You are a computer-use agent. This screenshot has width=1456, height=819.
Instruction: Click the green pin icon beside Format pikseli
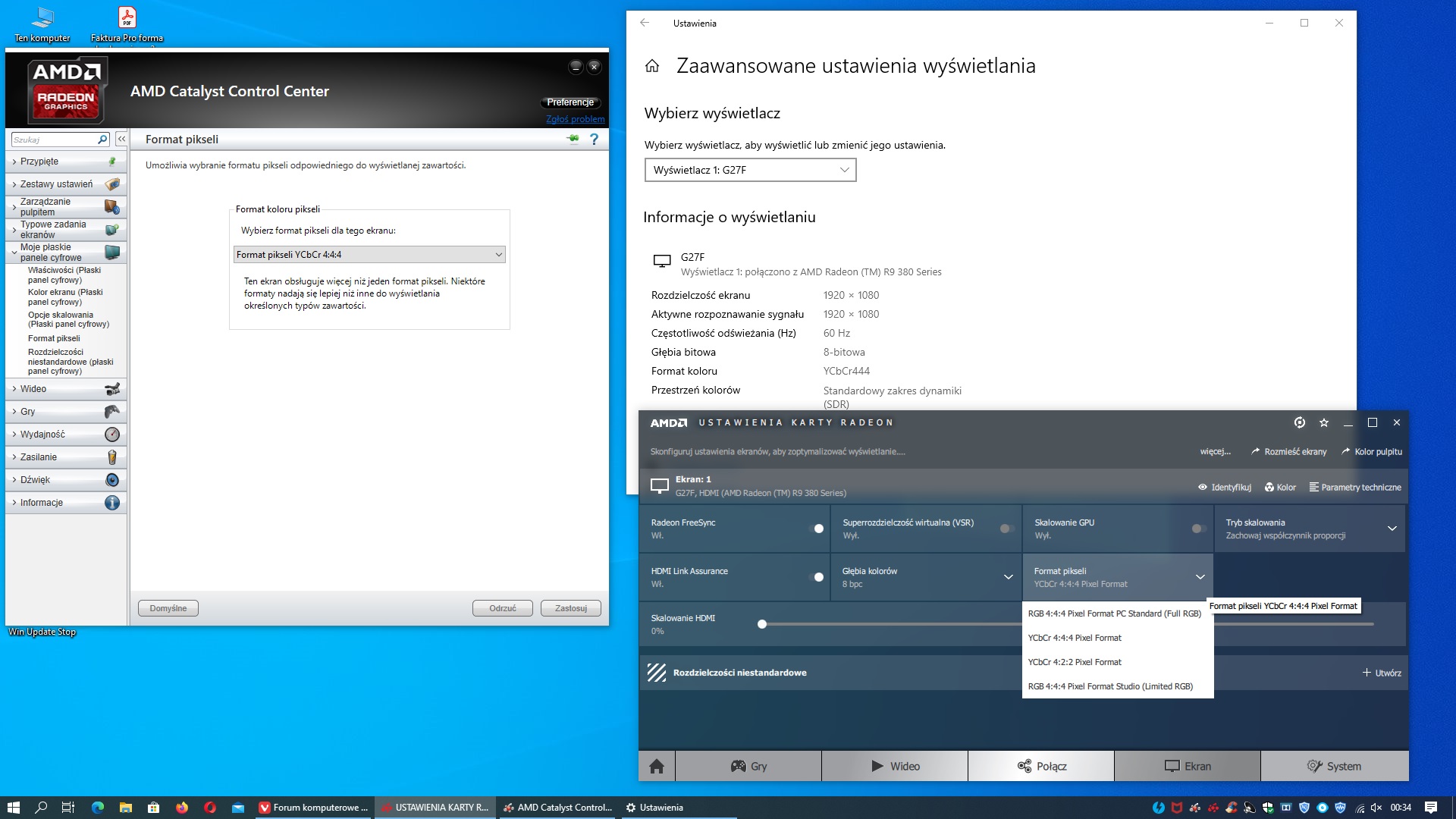[x=573, y=139]
